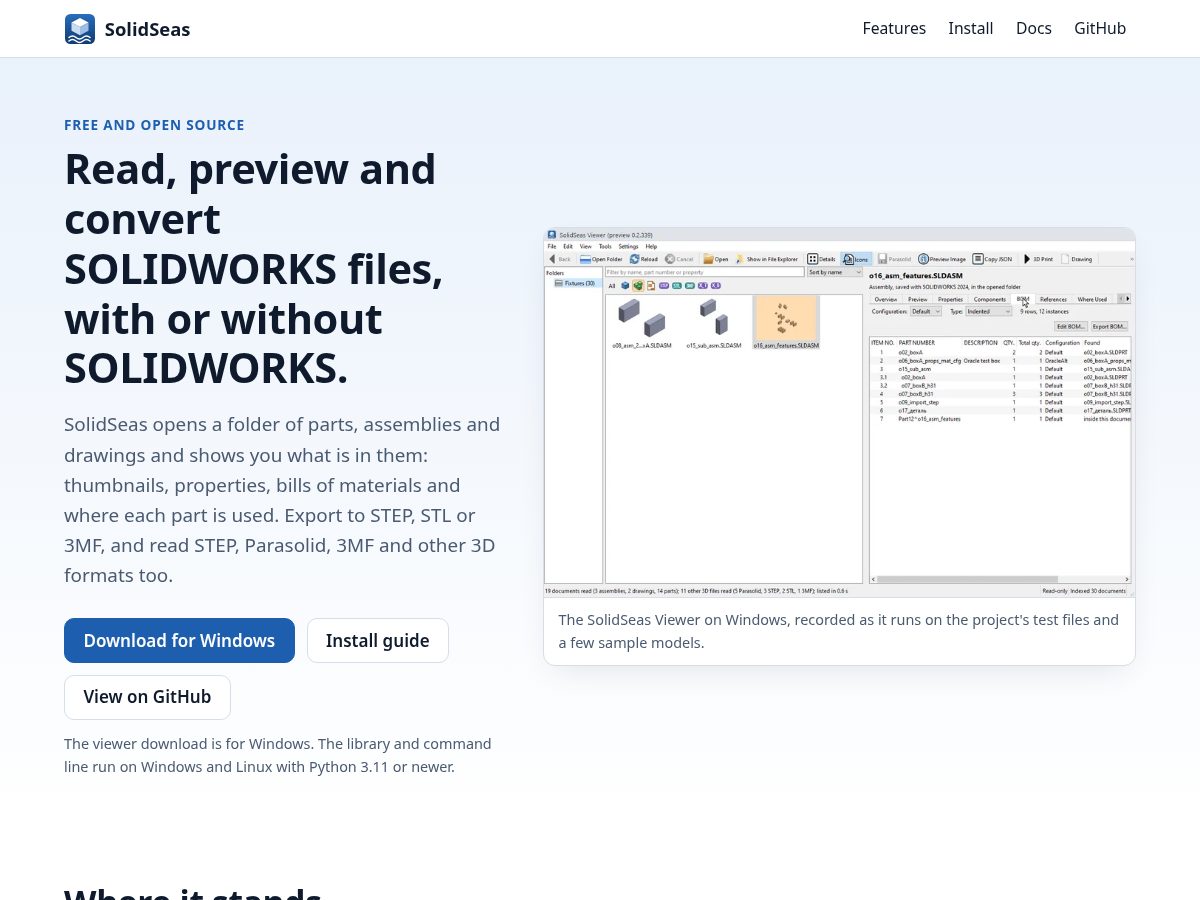
Task: Open the Features nav link
Action: coord(894,28)
